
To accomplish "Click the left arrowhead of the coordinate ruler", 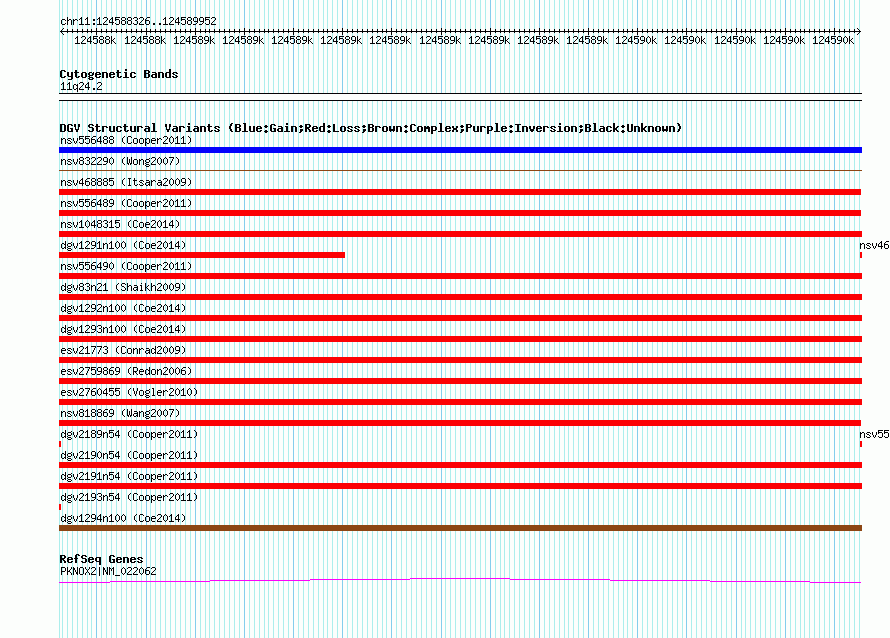I will [62, 32].
